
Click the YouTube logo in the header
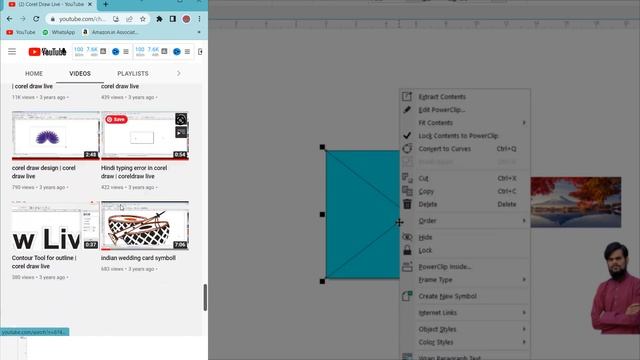(x=47, y=52)
